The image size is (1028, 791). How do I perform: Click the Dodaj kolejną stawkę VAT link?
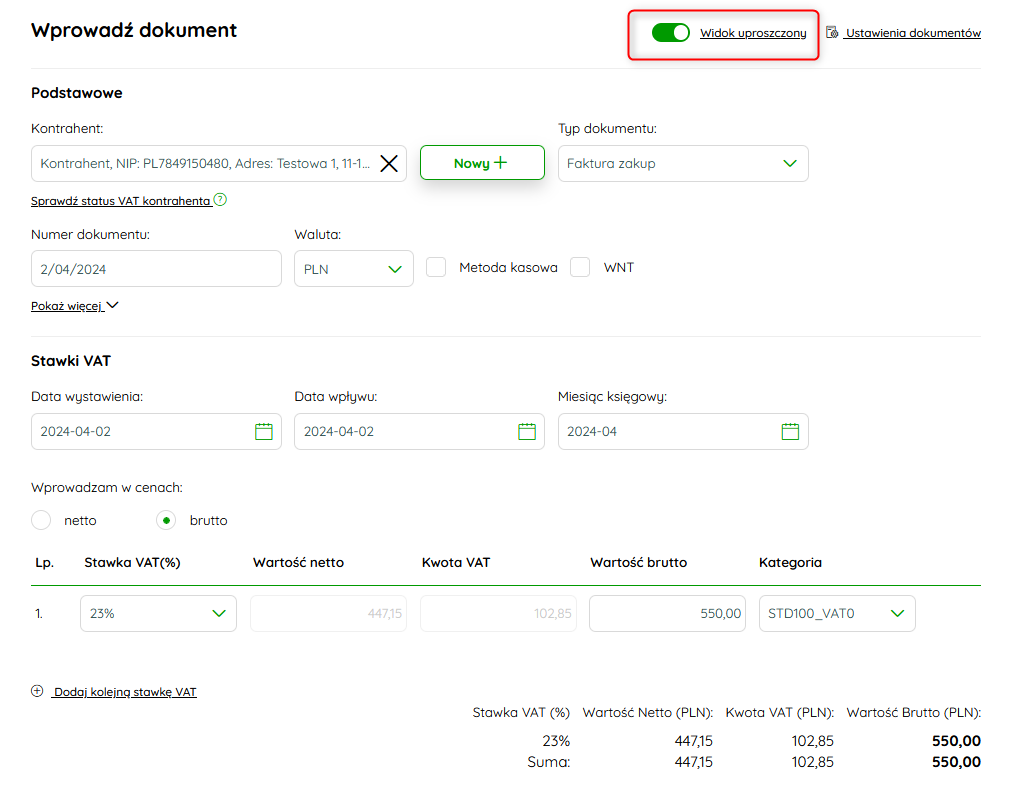(125, 692)
